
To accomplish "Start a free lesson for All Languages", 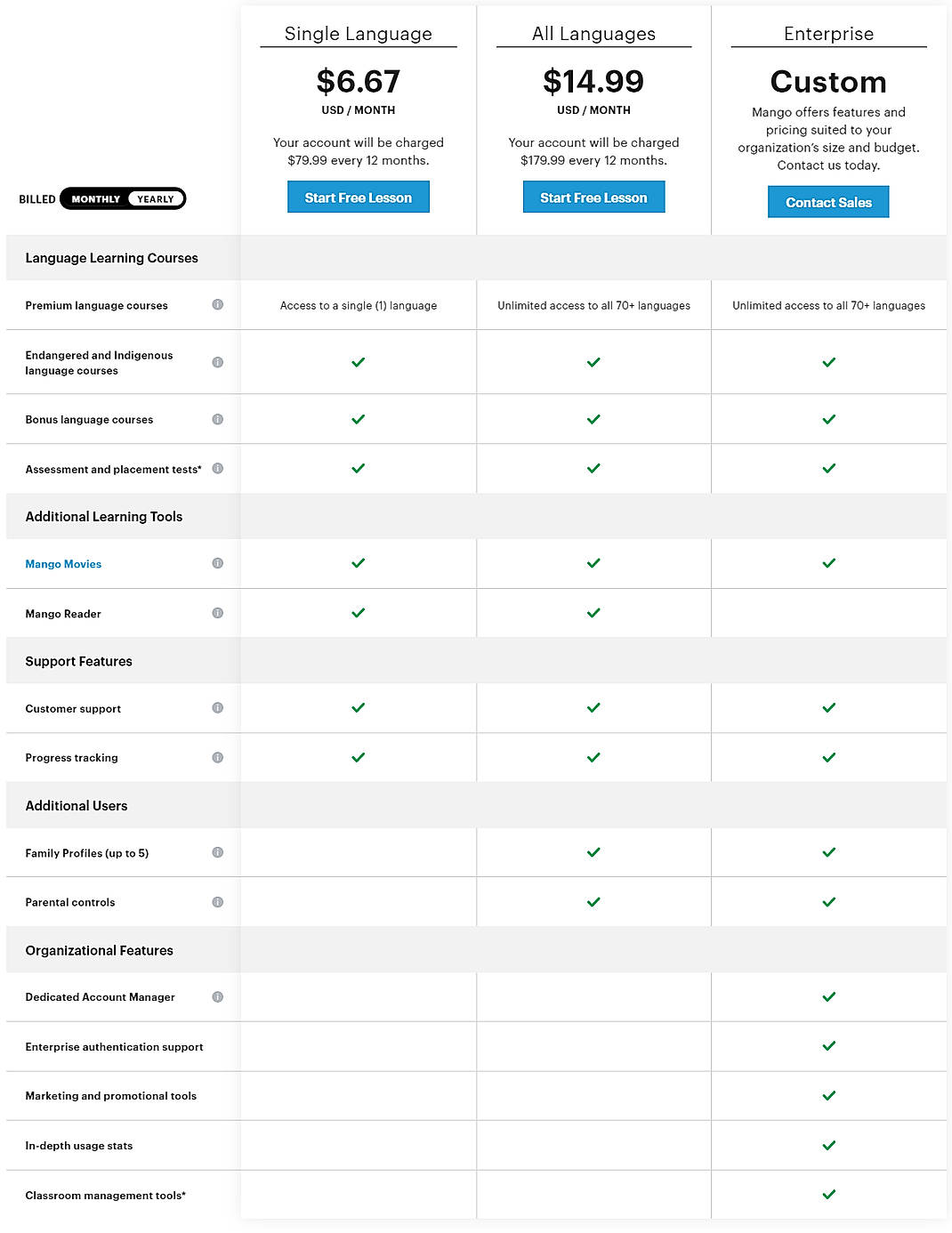I will point(593,197).
